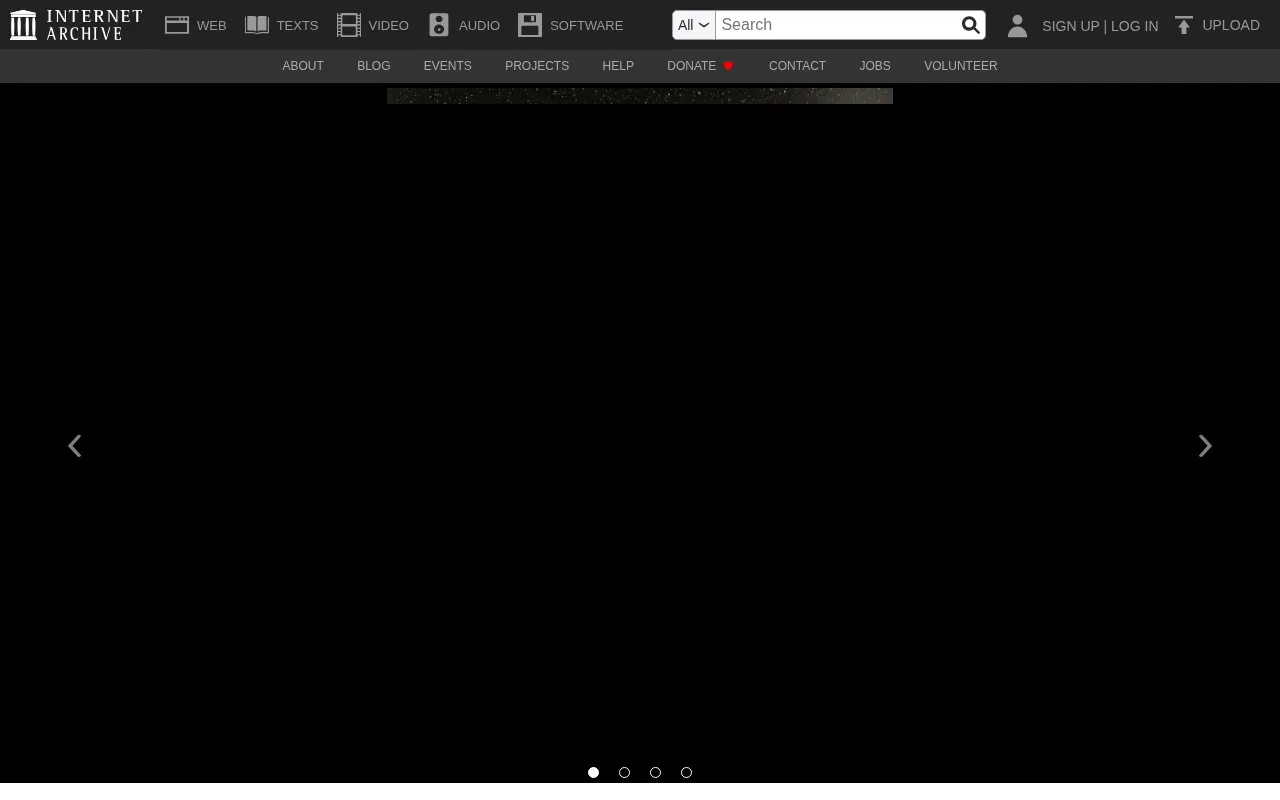This screenshot has height=800, width=1280.
Task: Click the VIDEO text label
Action: click(388, 25)
